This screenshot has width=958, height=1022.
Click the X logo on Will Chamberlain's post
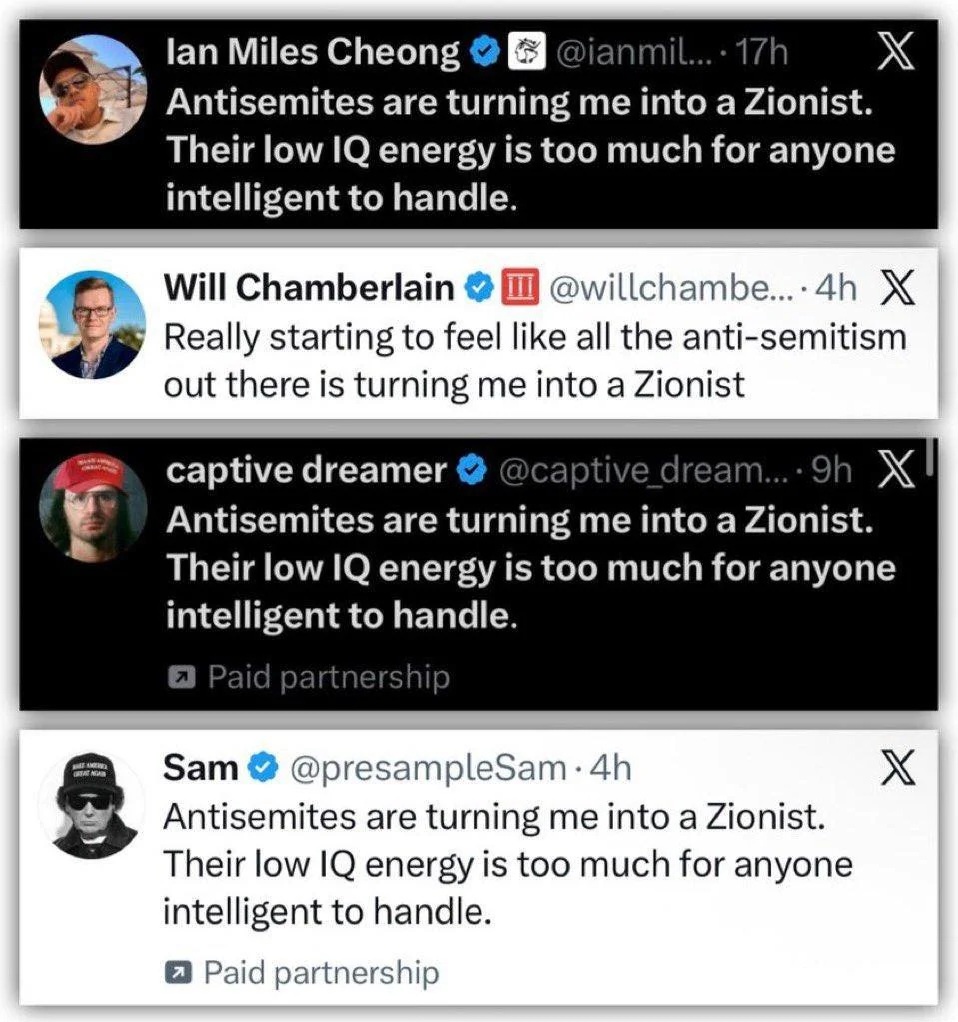tap(895, 288)
